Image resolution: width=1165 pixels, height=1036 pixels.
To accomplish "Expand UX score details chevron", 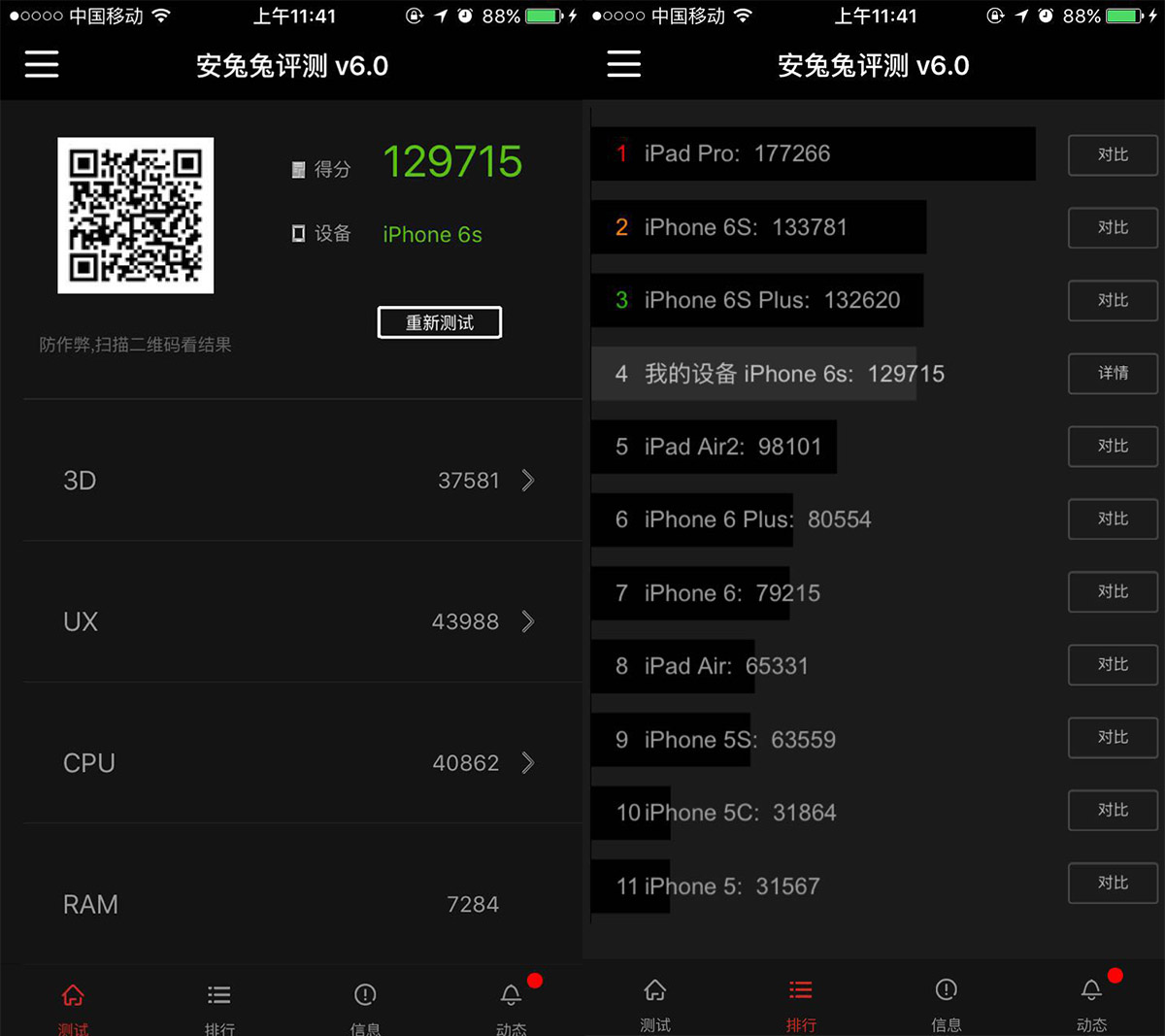I will tap(528, 621).
